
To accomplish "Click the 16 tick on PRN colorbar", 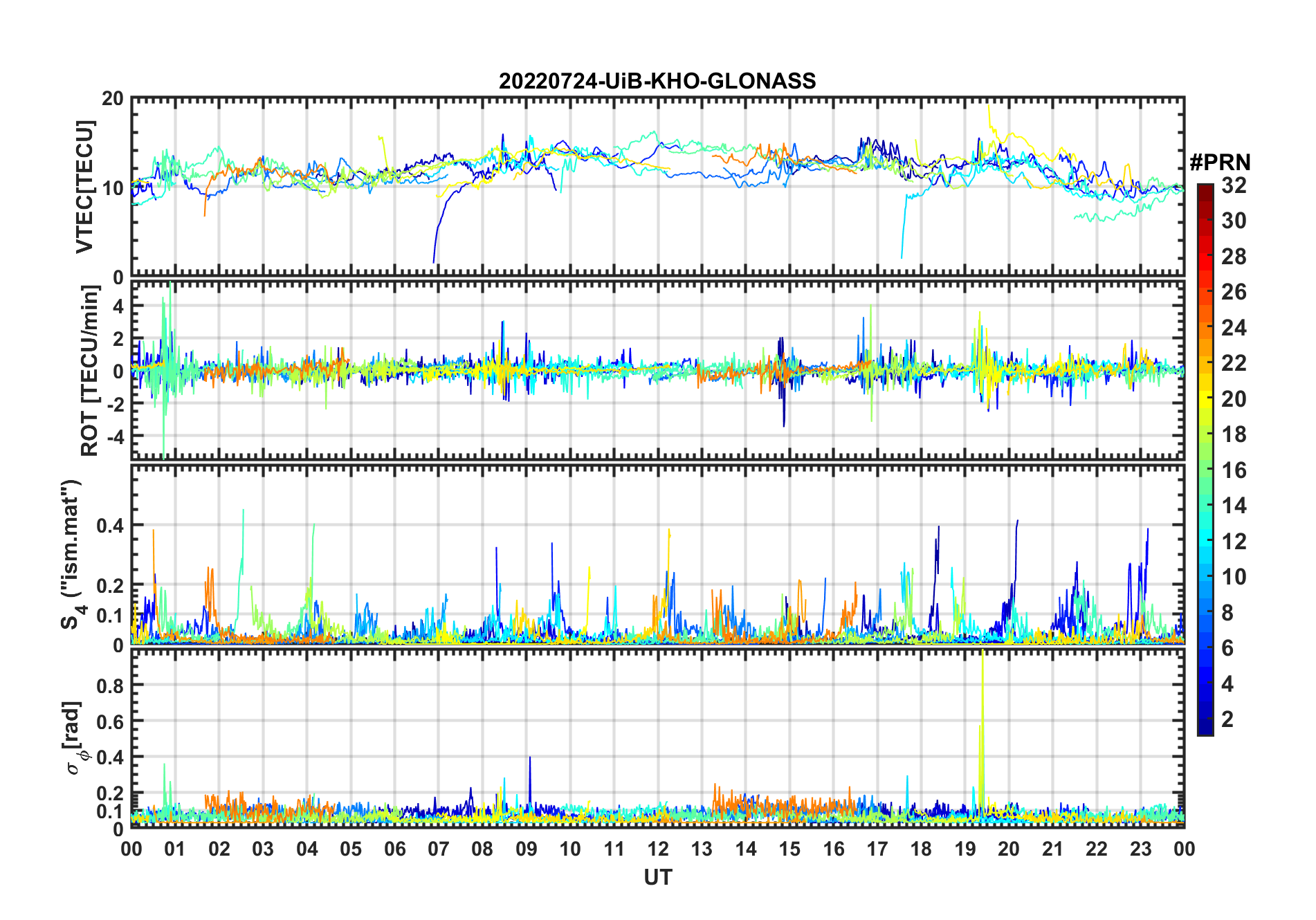I will coord(1234,470).
